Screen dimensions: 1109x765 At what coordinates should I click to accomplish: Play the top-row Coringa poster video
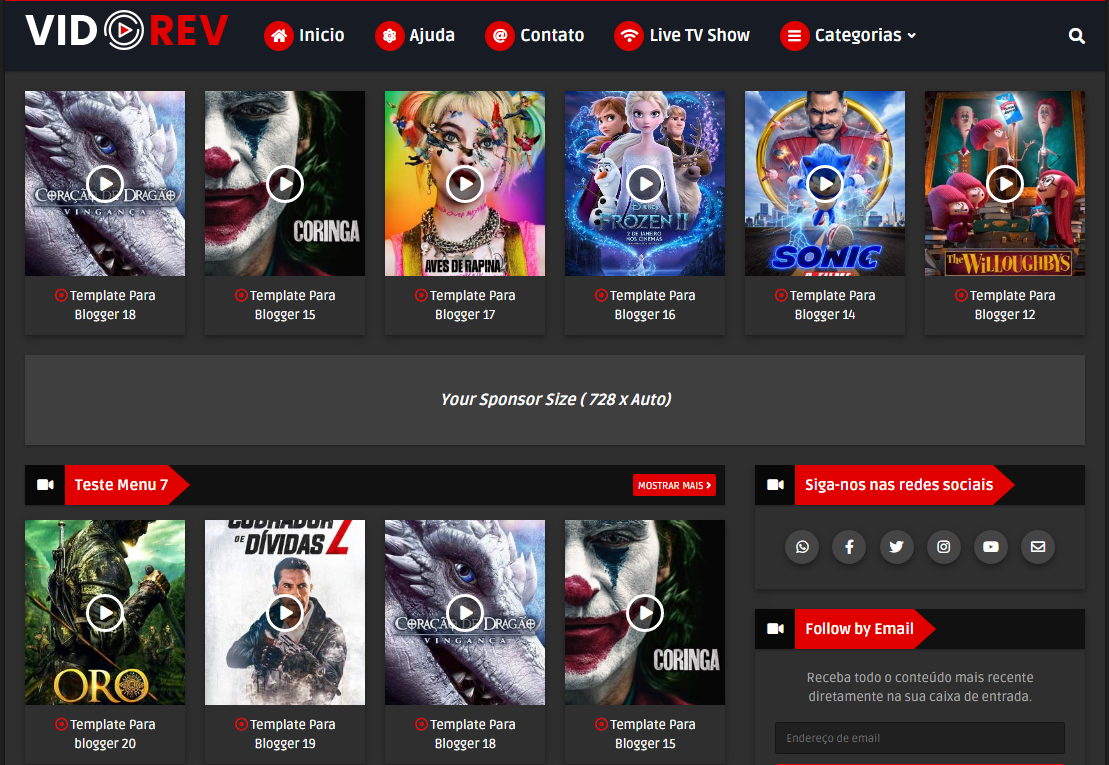click(x=285, y=184)
